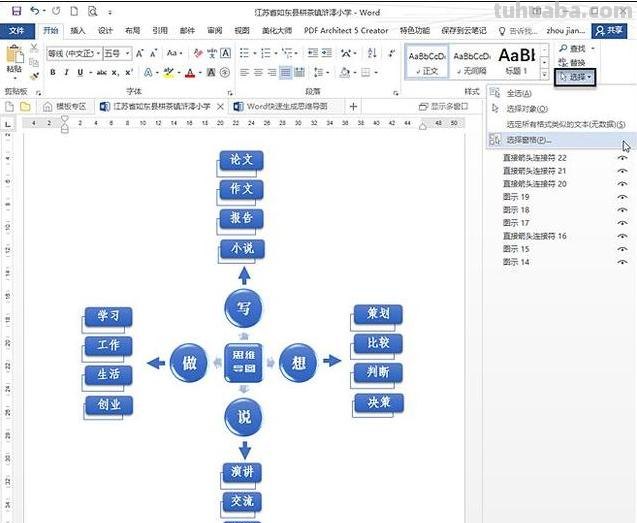Screen dimensions: 637x523
Task: Click the Decrease Indent icon
Action: click(x=313, y=53)
